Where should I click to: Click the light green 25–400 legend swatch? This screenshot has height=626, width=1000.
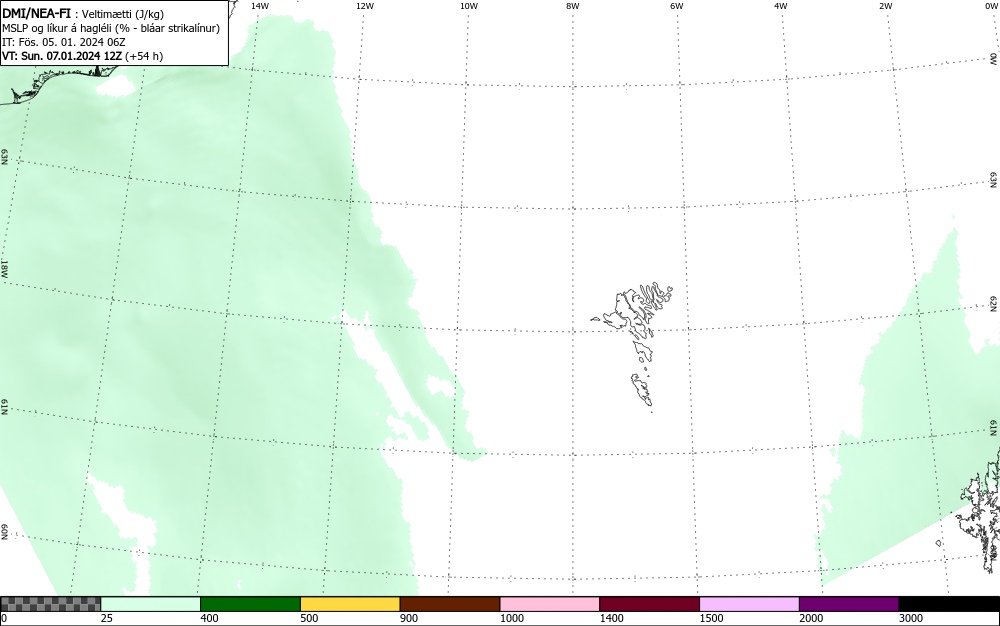pyautogui.click(x=151, y=604)
